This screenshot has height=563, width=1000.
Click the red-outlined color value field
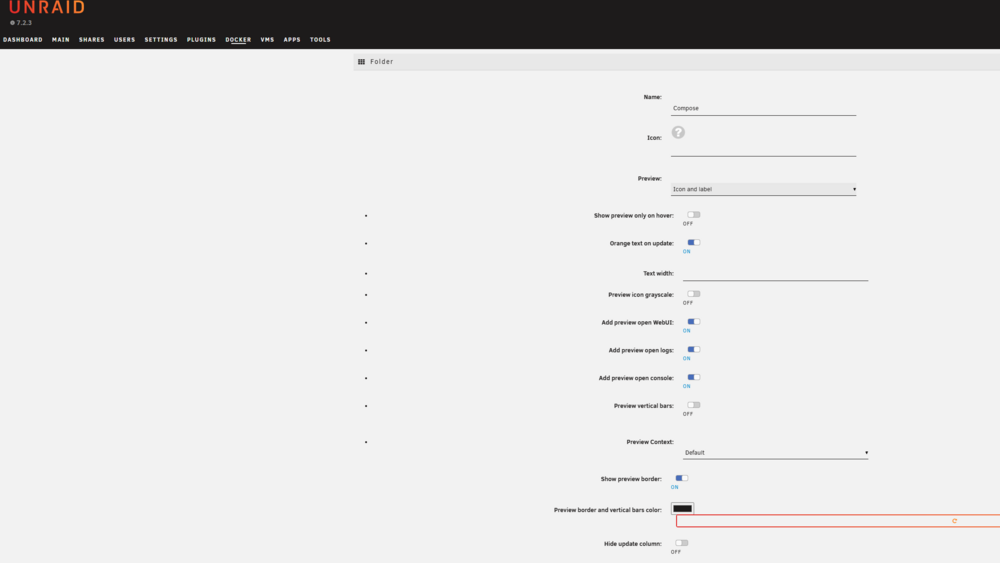coord(838,521)
